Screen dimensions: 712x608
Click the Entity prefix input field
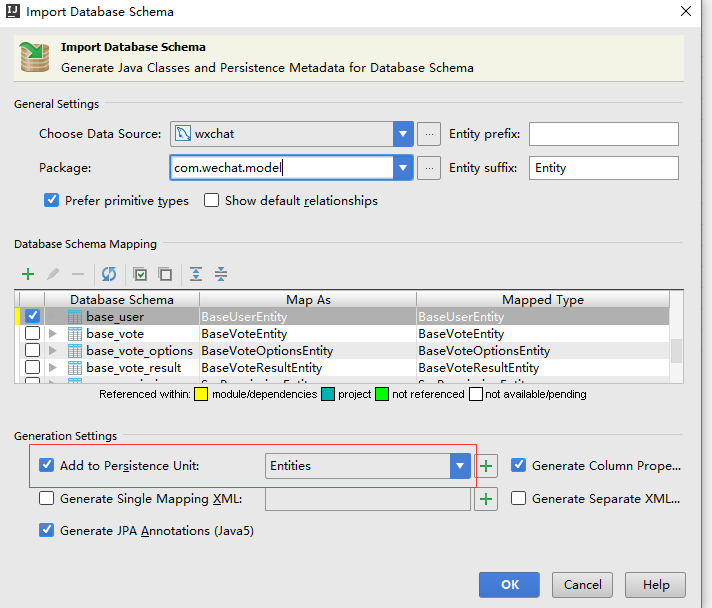coord(603,134)
